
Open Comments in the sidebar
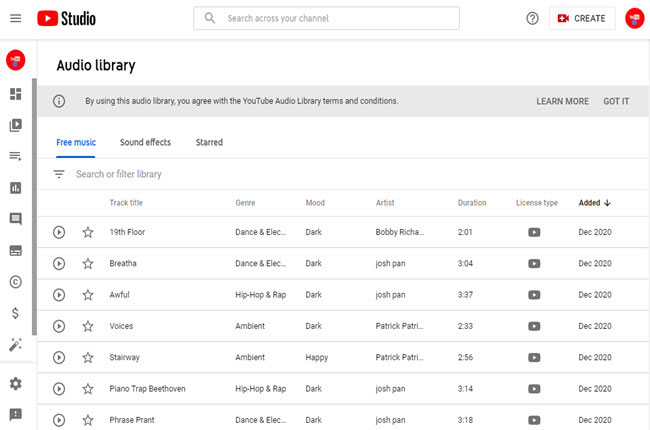click(x=16, y=219)
